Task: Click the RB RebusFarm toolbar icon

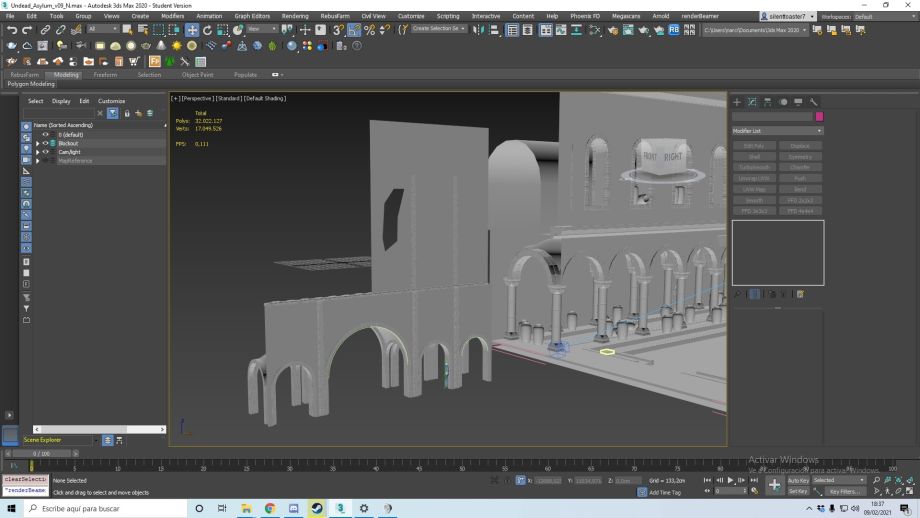Action: click(x=674, y=30)
